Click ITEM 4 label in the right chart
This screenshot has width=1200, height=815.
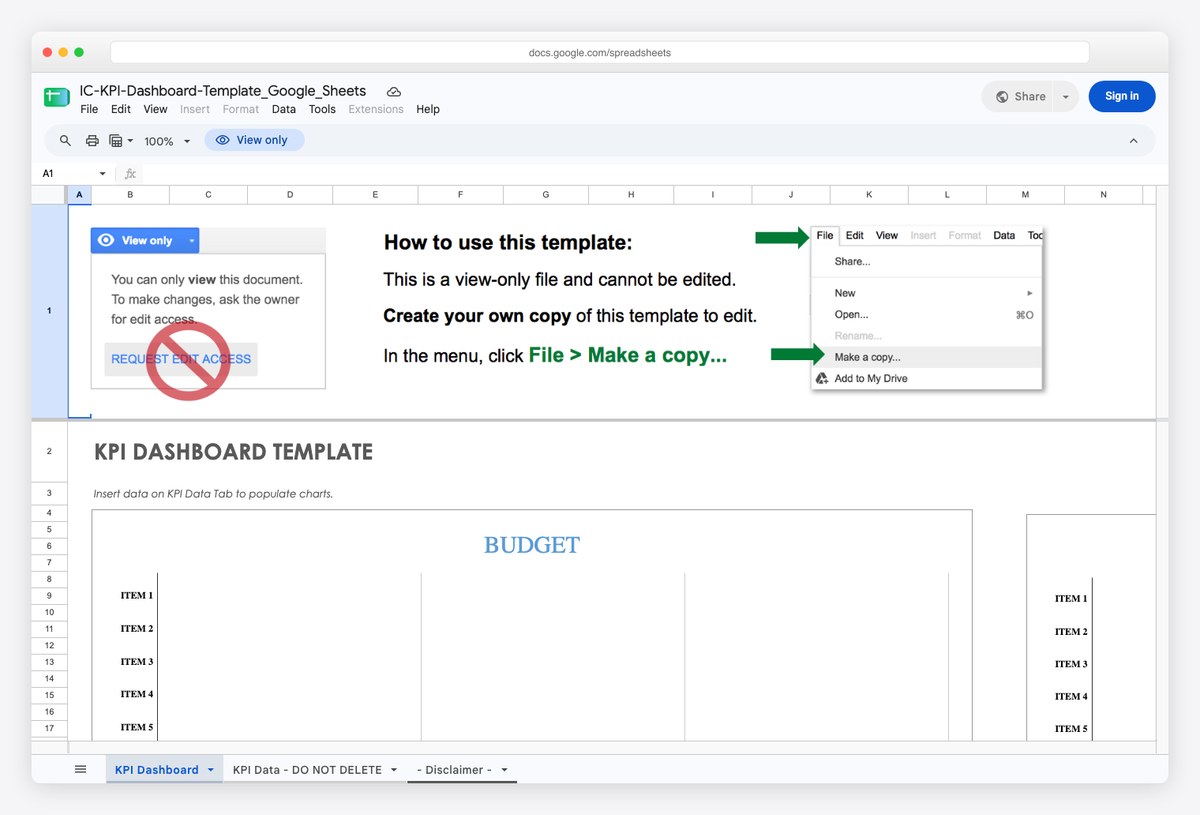point(1071,697)
